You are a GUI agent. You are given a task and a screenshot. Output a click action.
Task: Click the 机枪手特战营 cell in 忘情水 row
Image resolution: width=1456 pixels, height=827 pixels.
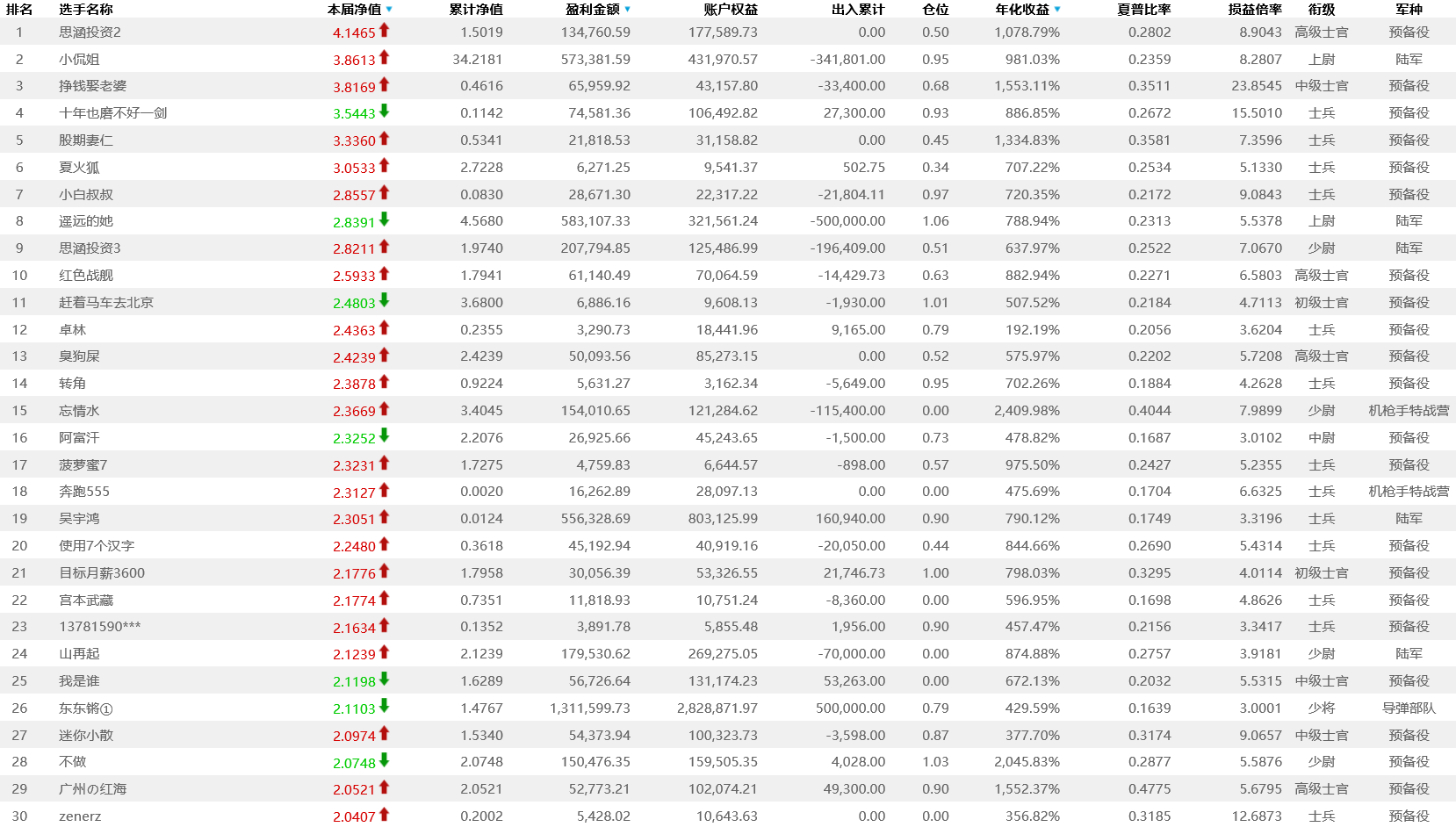tap(1409, 410)
